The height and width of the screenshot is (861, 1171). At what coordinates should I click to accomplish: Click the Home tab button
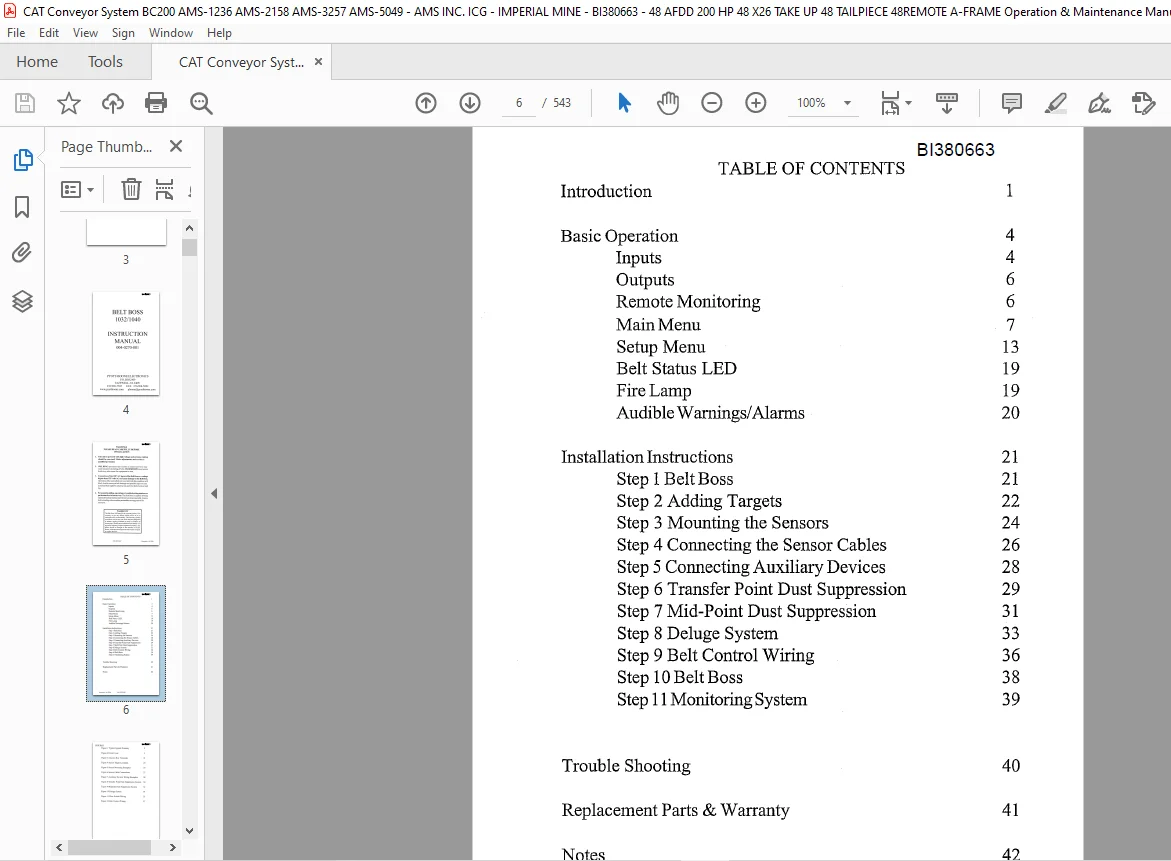(x=37, y=62)
